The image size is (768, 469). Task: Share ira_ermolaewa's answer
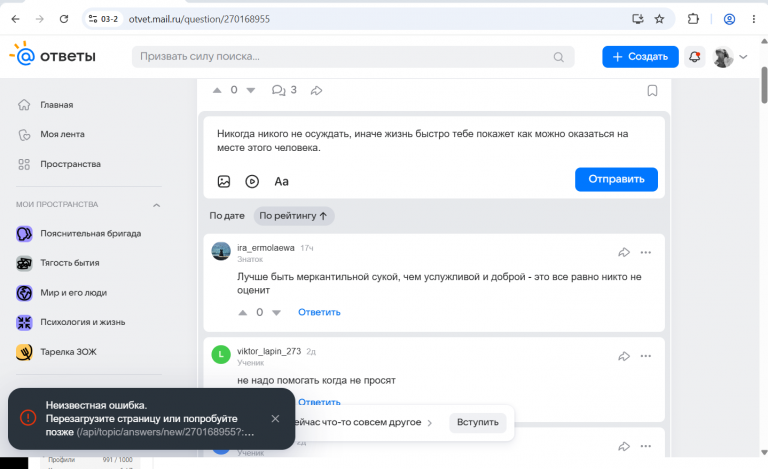click(x=624, y=253)
